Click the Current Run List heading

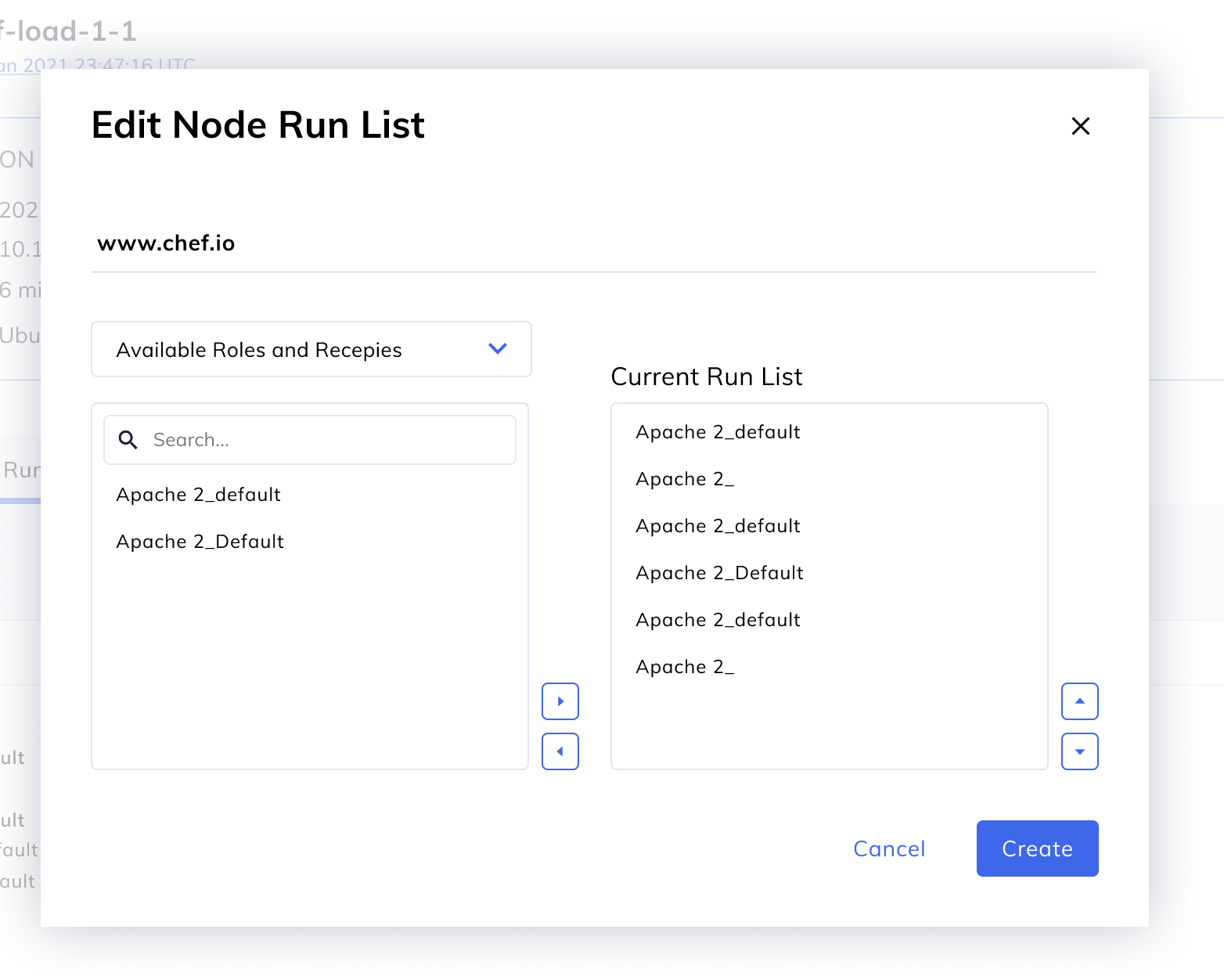click(x=707, y=377)
